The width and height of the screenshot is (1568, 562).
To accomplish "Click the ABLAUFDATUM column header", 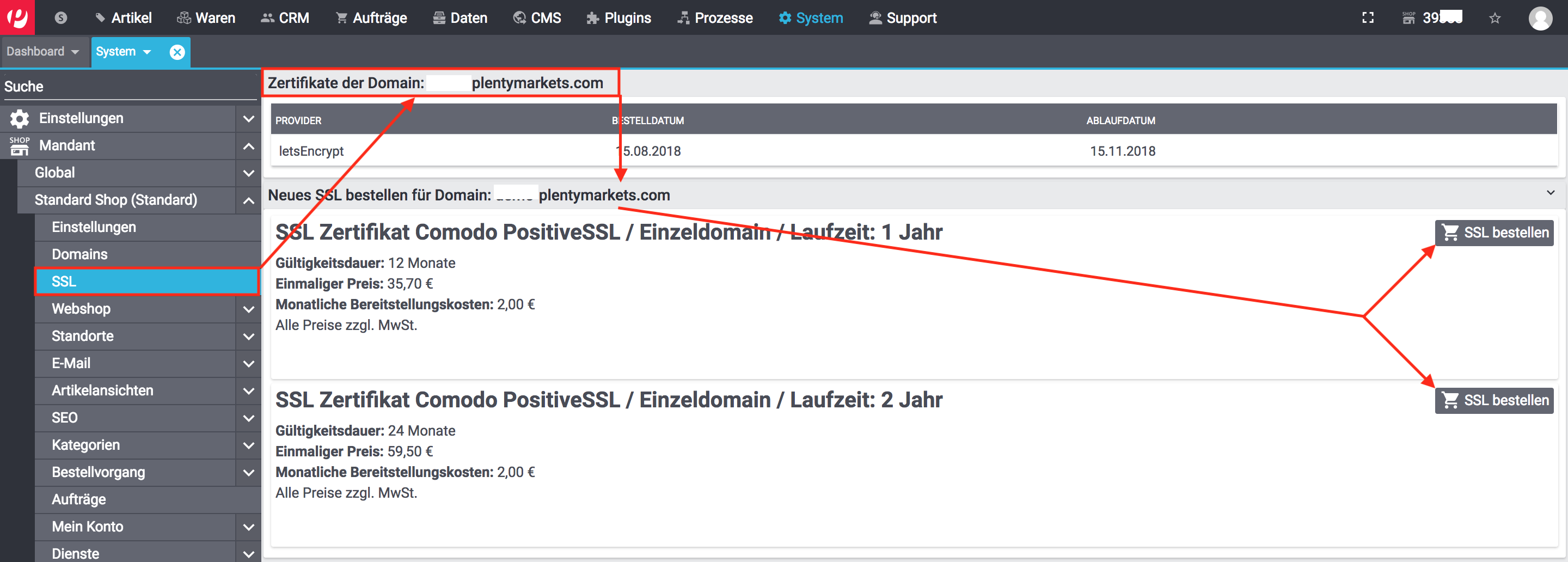I will coord(1120,120).
